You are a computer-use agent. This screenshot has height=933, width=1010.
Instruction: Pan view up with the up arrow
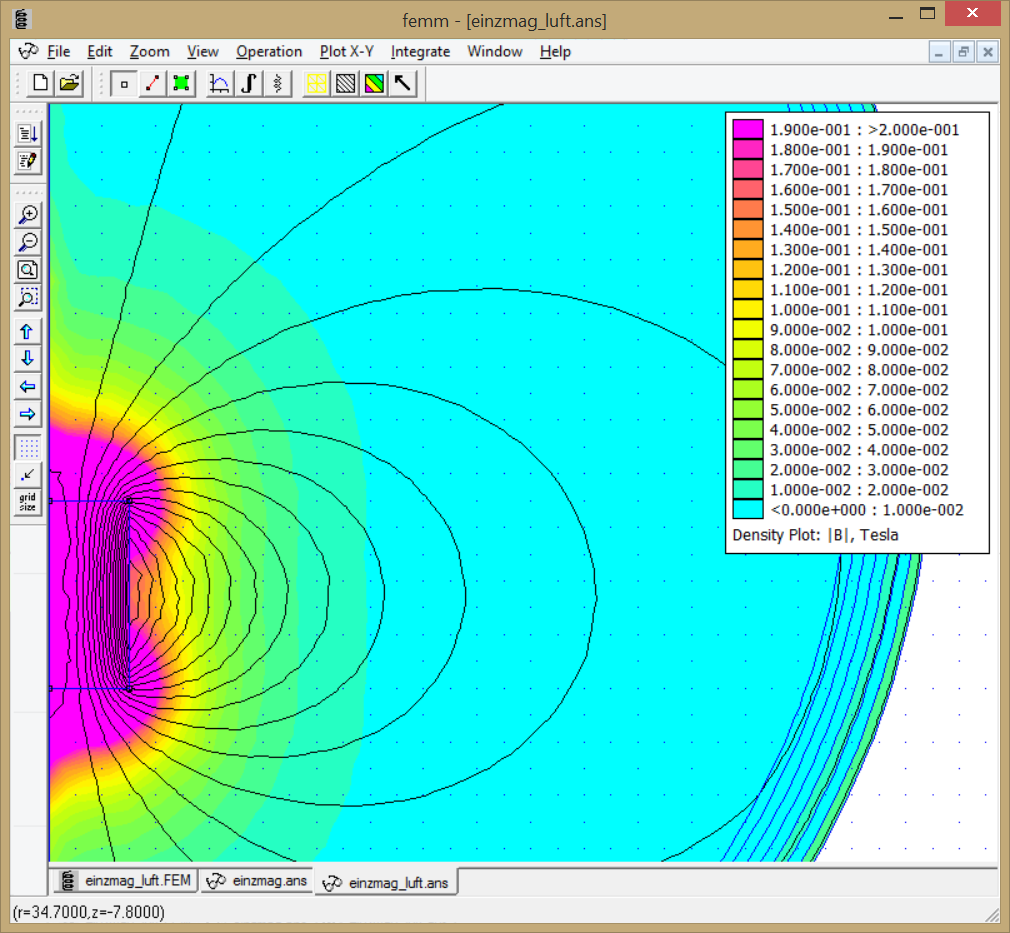pos(28,332)
